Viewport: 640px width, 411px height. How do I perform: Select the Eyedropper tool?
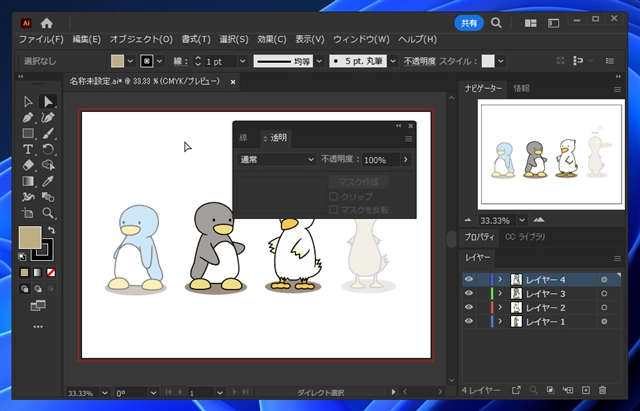click(x=48, y=181)
